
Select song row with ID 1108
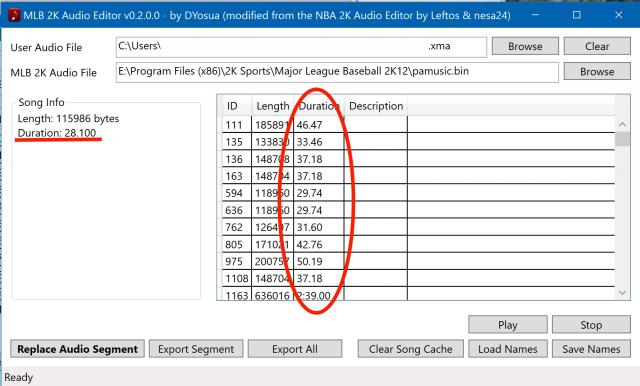point(418,278)
